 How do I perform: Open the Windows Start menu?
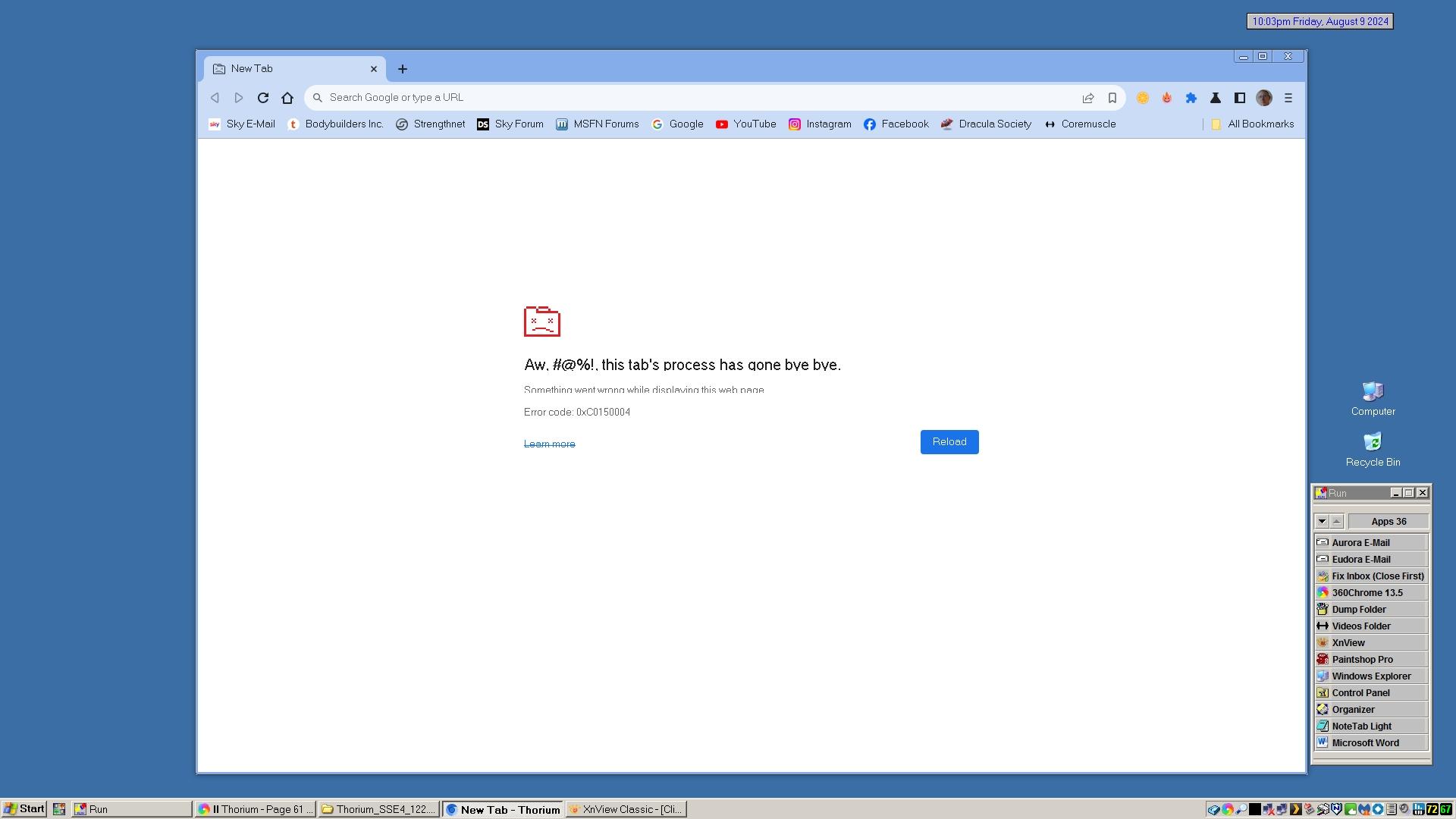(24, 809)
